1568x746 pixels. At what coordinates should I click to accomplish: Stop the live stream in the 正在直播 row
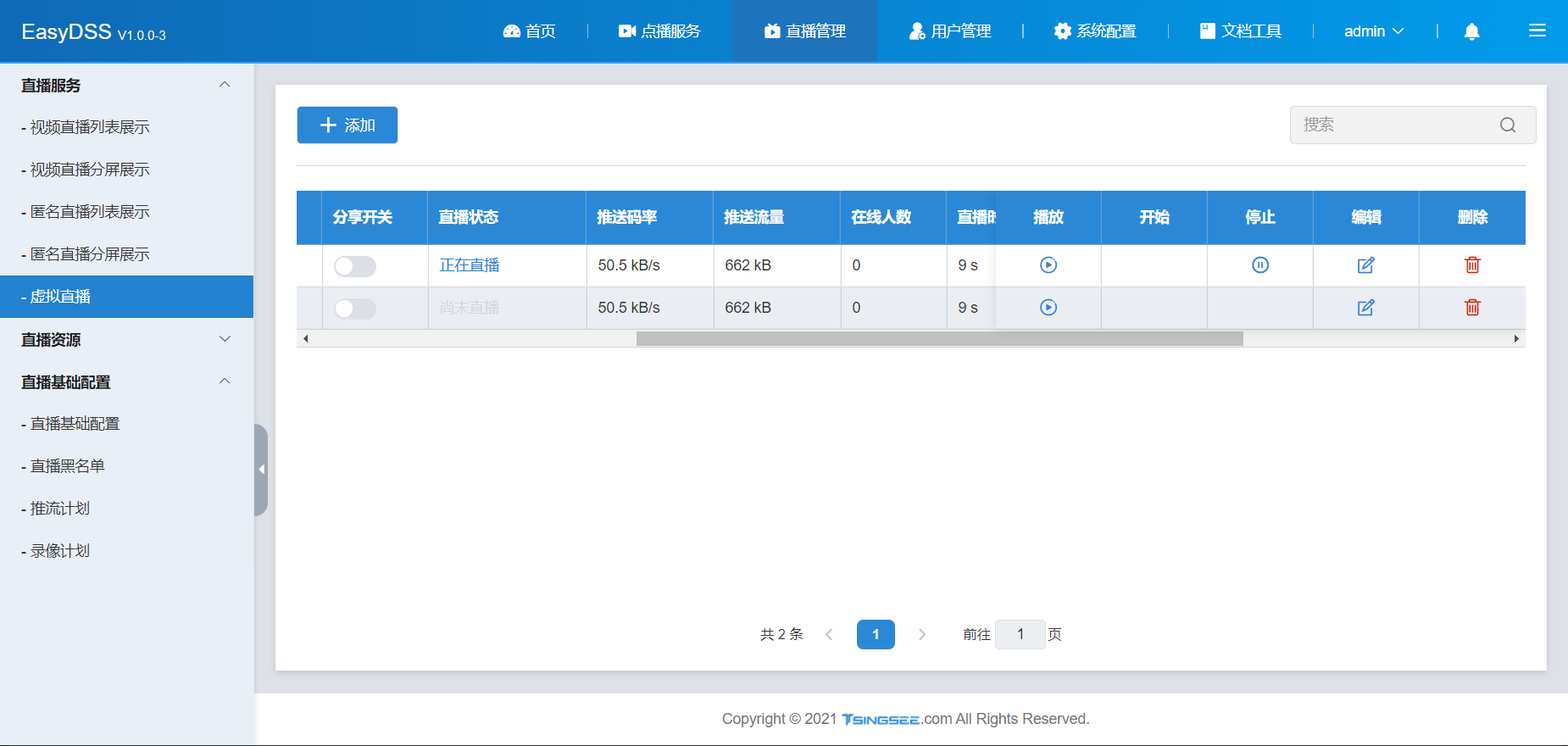click(1260, 265)
